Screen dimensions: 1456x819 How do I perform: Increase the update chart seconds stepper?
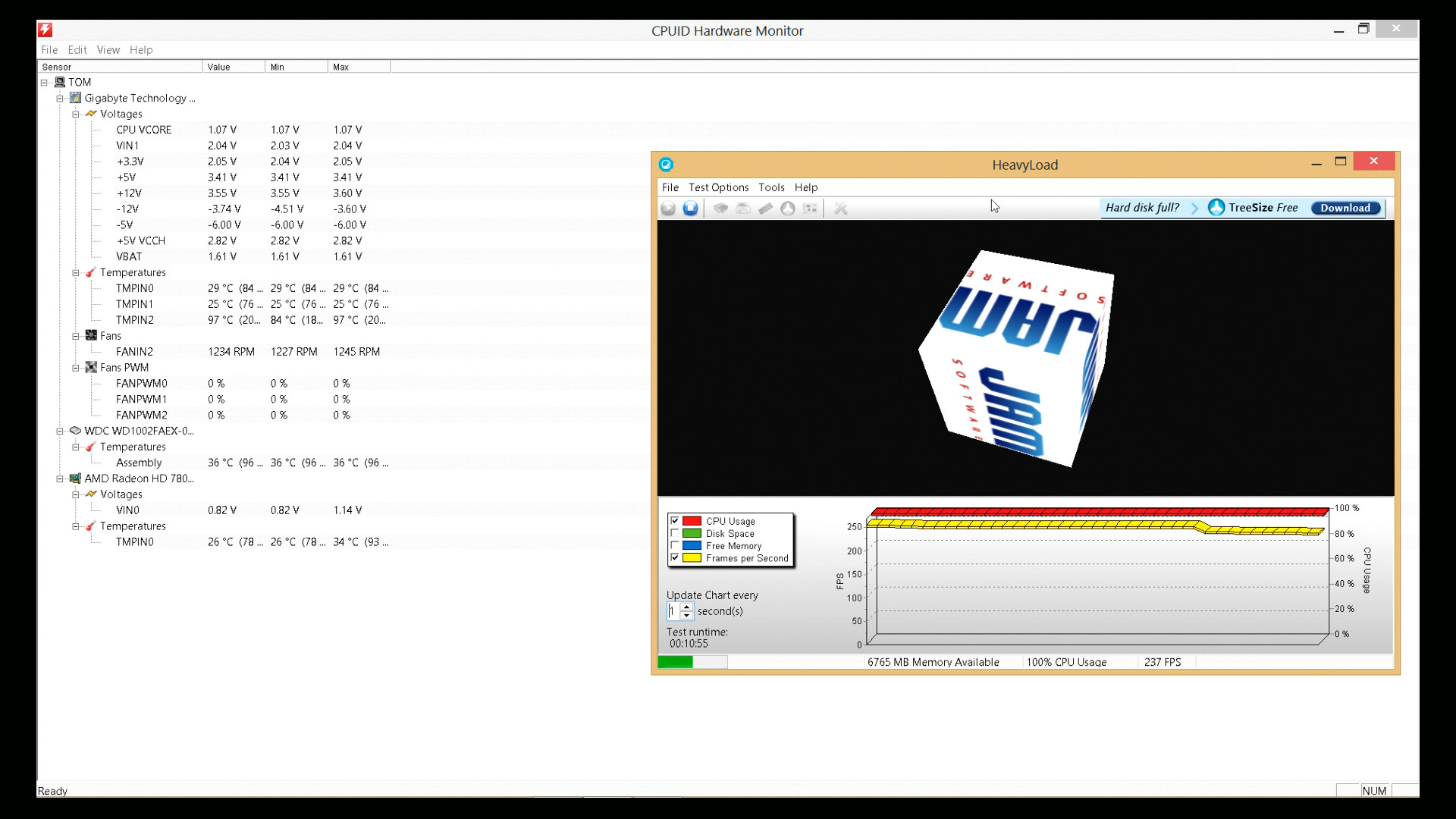tap(686, 607)
